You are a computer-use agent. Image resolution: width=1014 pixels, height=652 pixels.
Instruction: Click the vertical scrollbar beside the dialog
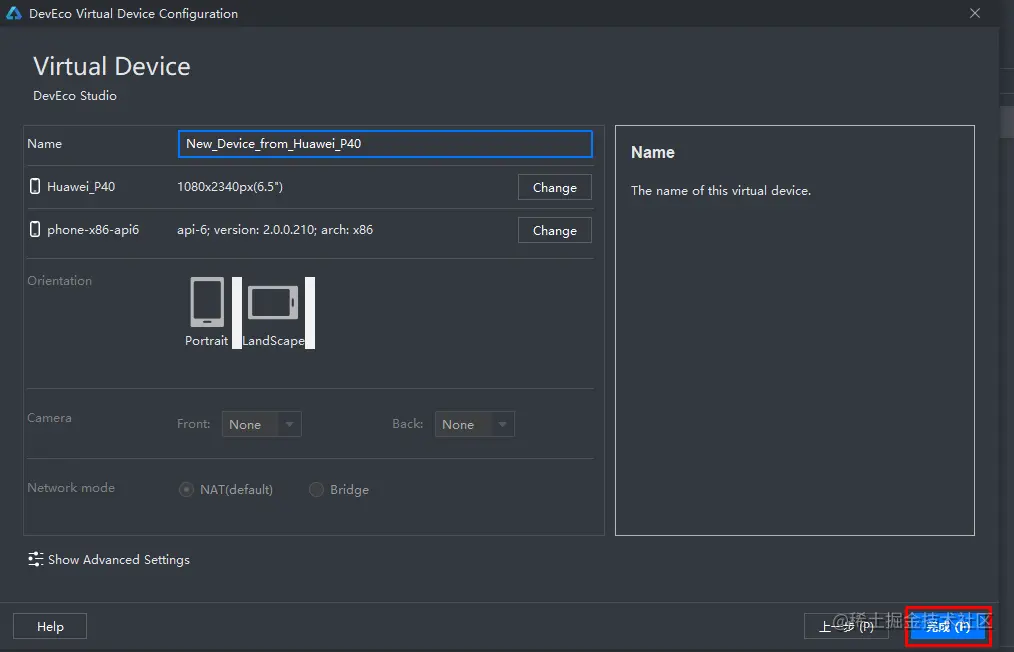pyautogui.click(x=1007, y=122)
